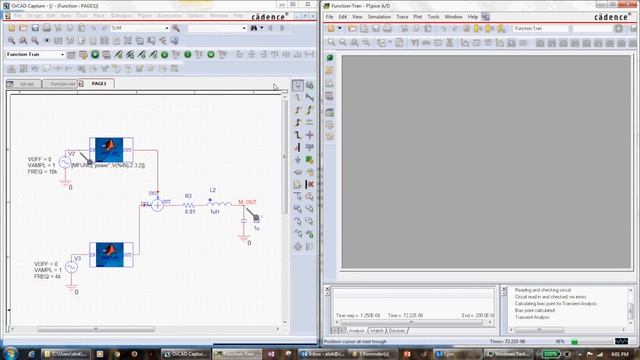Open PSpice menu in OrCAD Capture

145,16
